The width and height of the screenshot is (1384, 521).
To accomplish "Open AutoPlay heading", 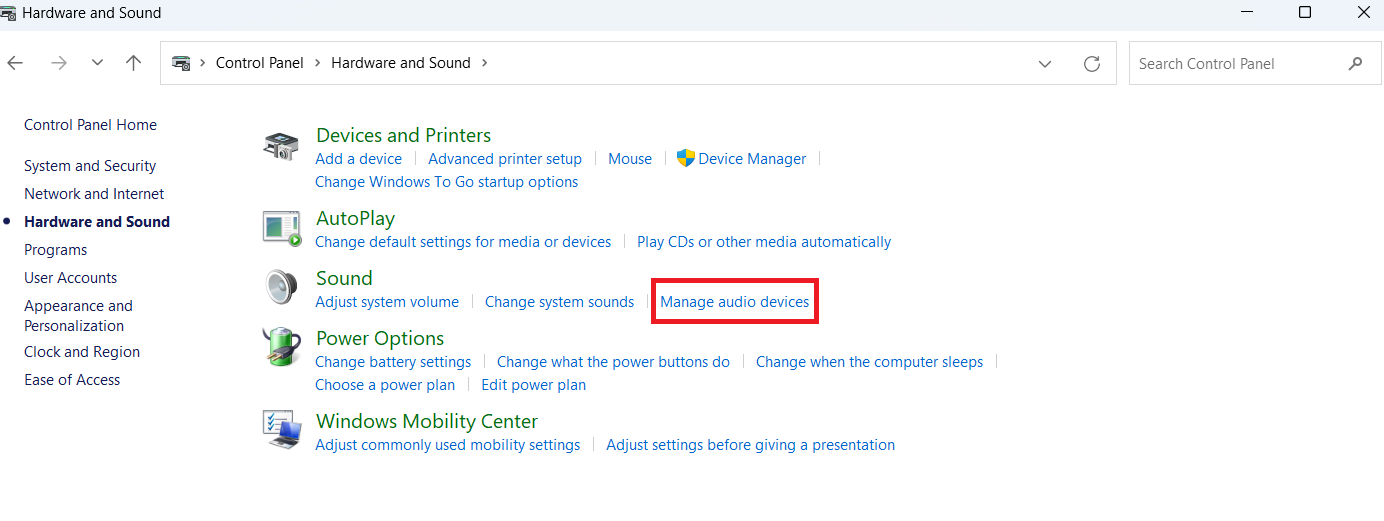I will [355, 218].
